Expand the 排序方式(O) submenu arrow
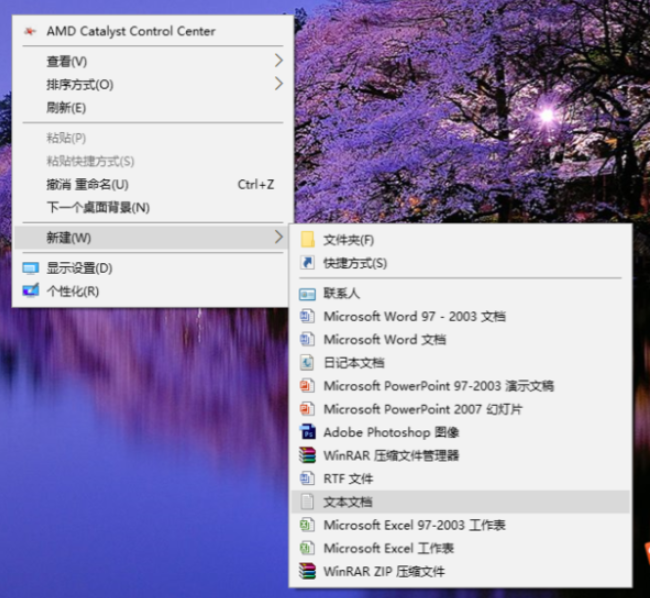 point(278,84)
